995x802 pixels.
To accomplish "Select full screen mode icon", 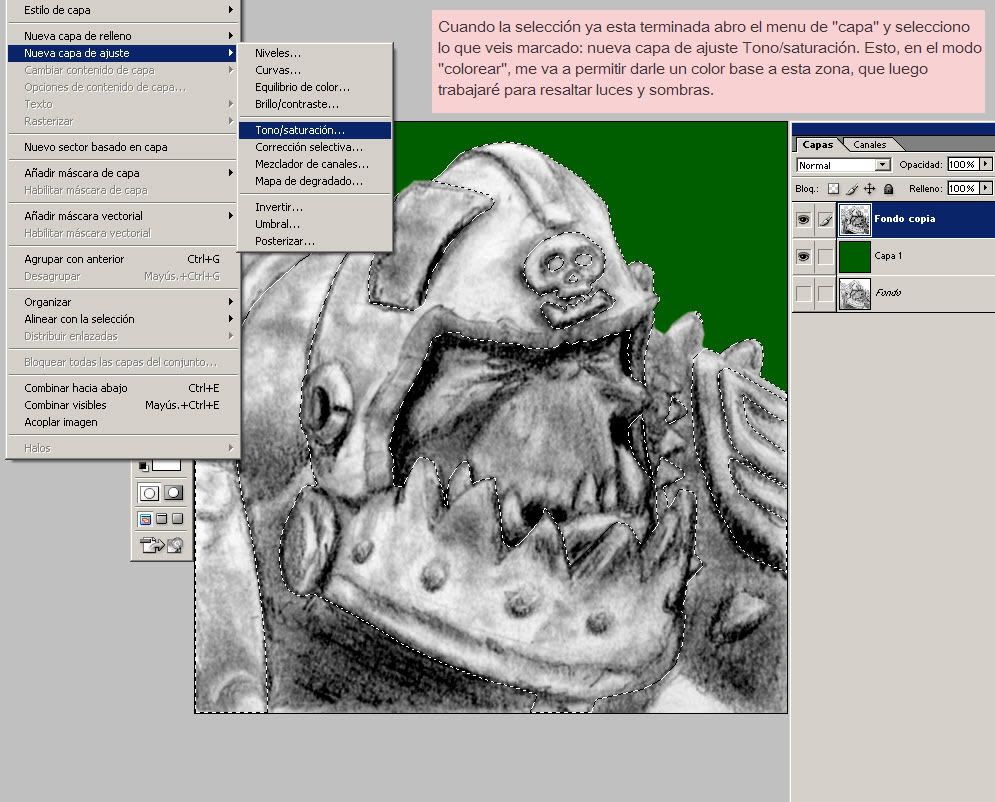I will 177,519.
